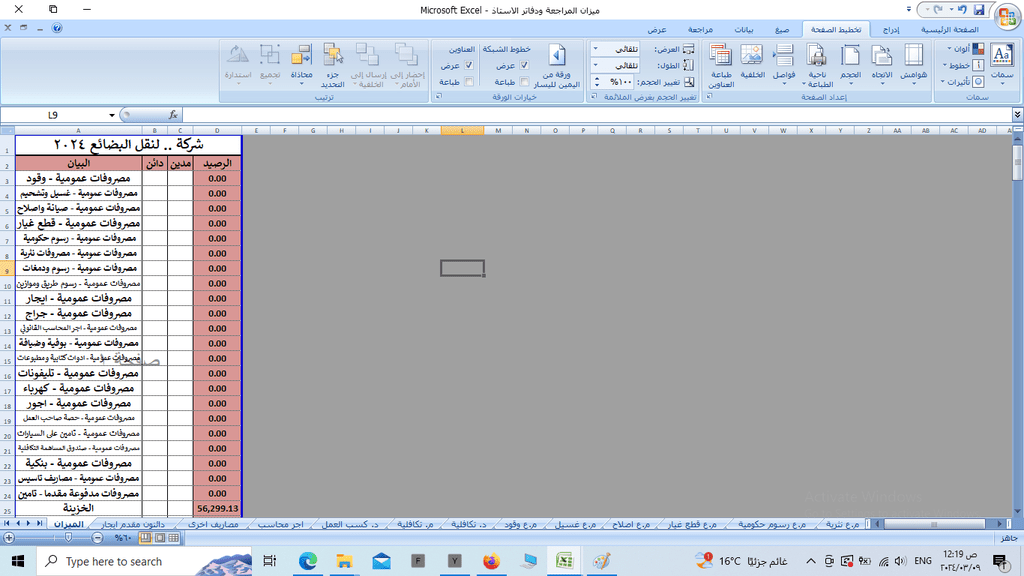Image resolution: width=1024 pixels, height=576 pixels.
Task: Click the fx insert function button
Action: [173, 115]
